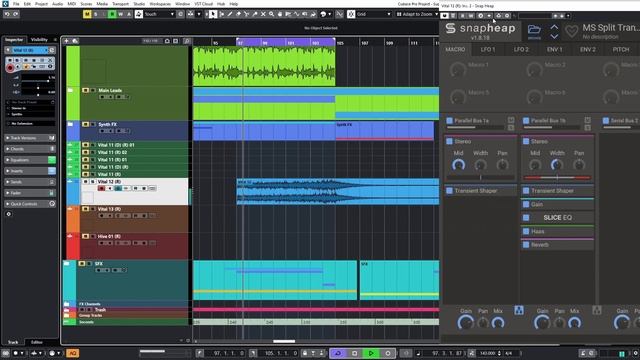Open inspector setup gear icon
This screenshot has height=360, width=640.
click(x=9, y=214)
